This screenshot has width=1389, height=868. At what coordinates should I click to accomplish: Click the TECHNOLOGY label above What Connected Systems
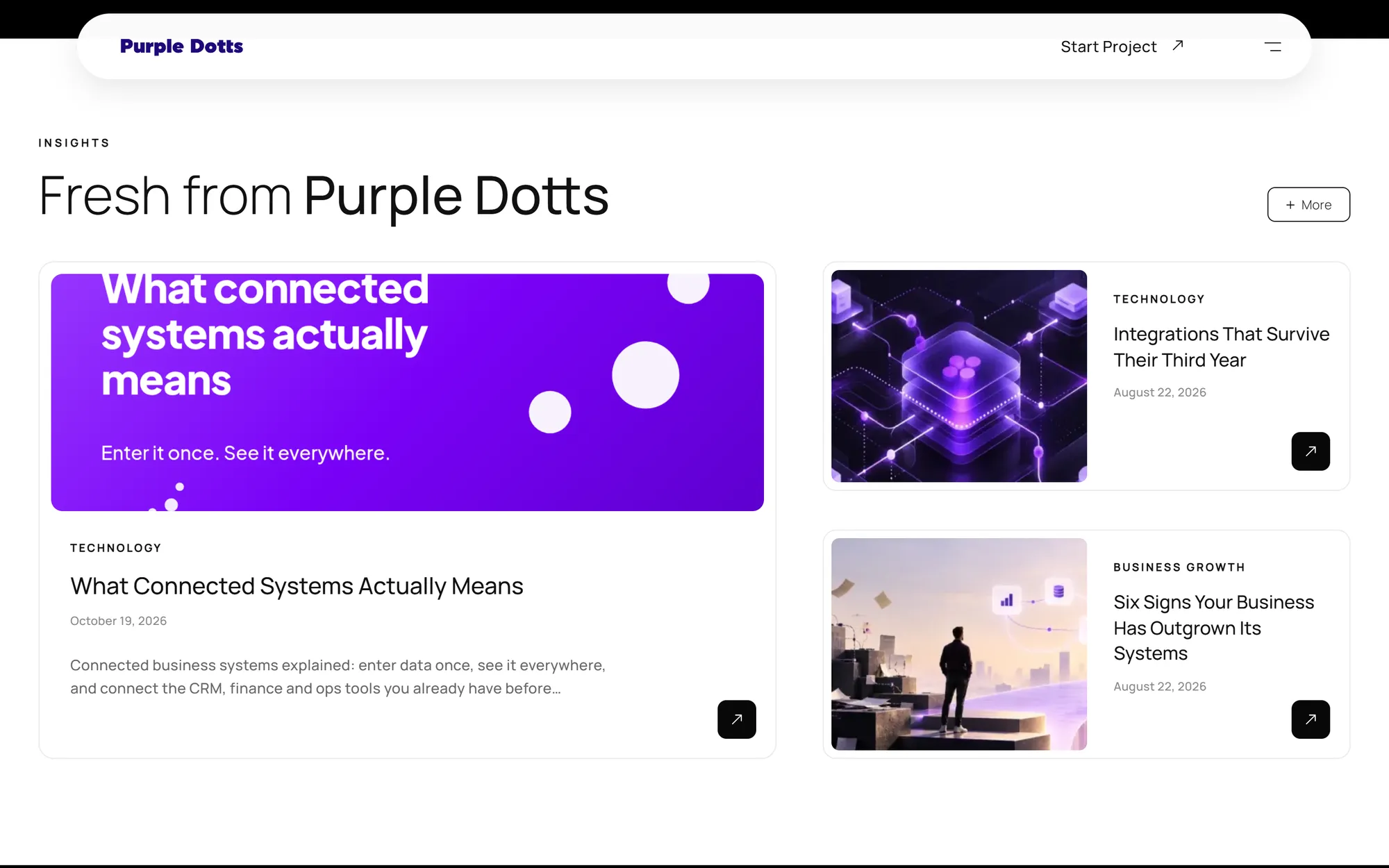point(116,548)
